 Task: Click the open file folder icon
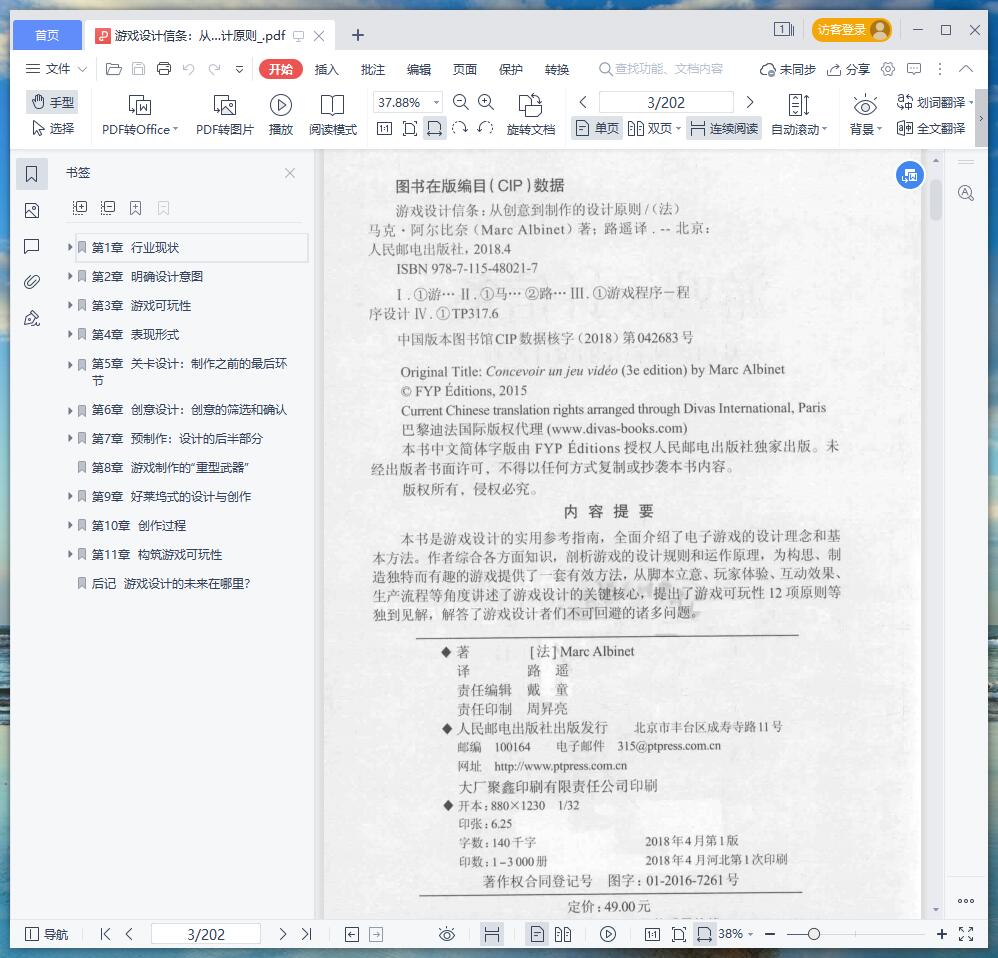113,69
